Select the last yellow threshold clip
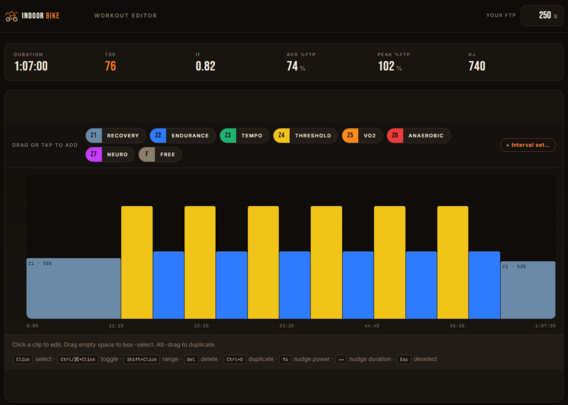Viewport: 568px width, 405px height. (453, 262)
